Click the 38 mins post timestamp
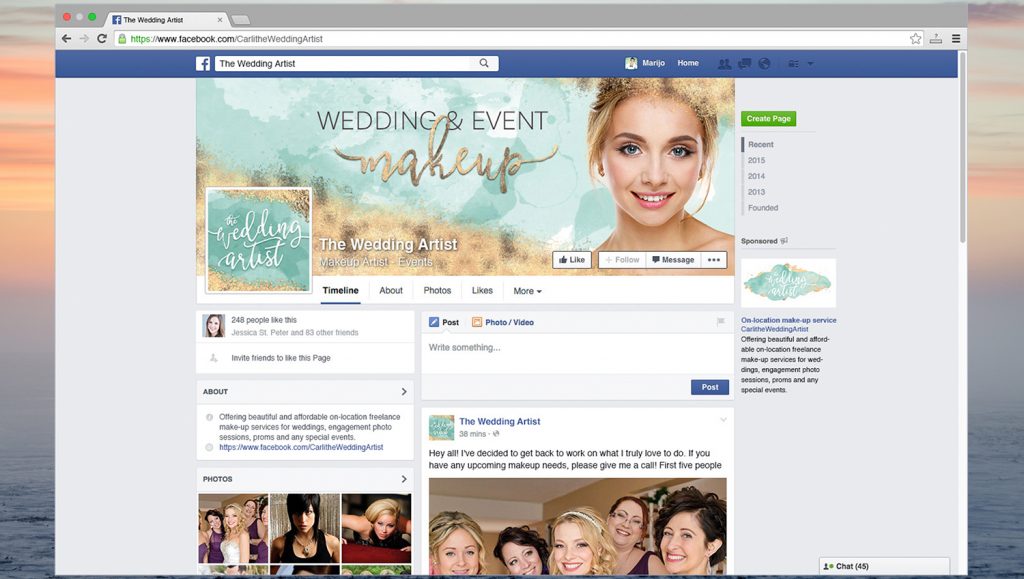The height and width of the screenshot is (579, 1024). (472, 434)
